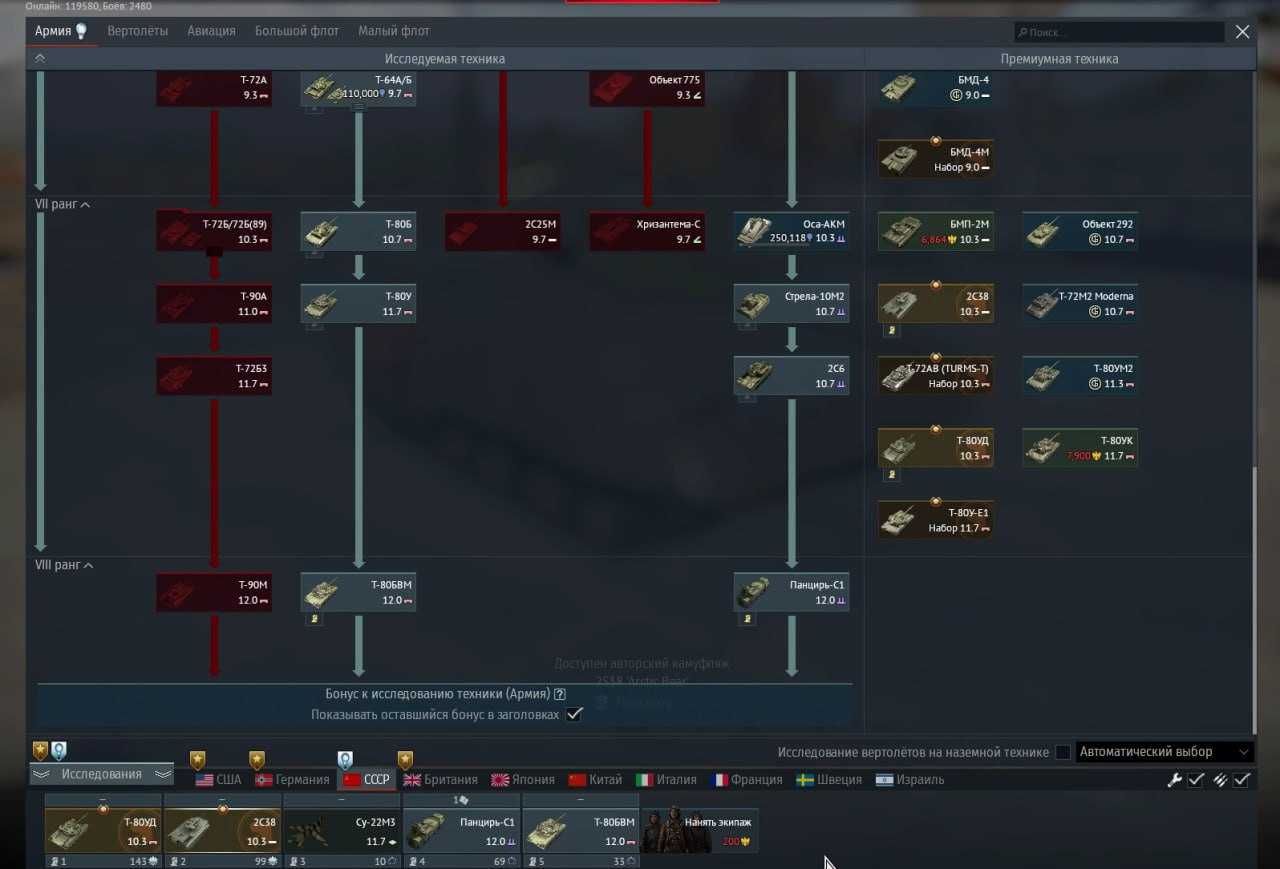
Task: Select premium Объект 292 tank
Action: 1080,232
